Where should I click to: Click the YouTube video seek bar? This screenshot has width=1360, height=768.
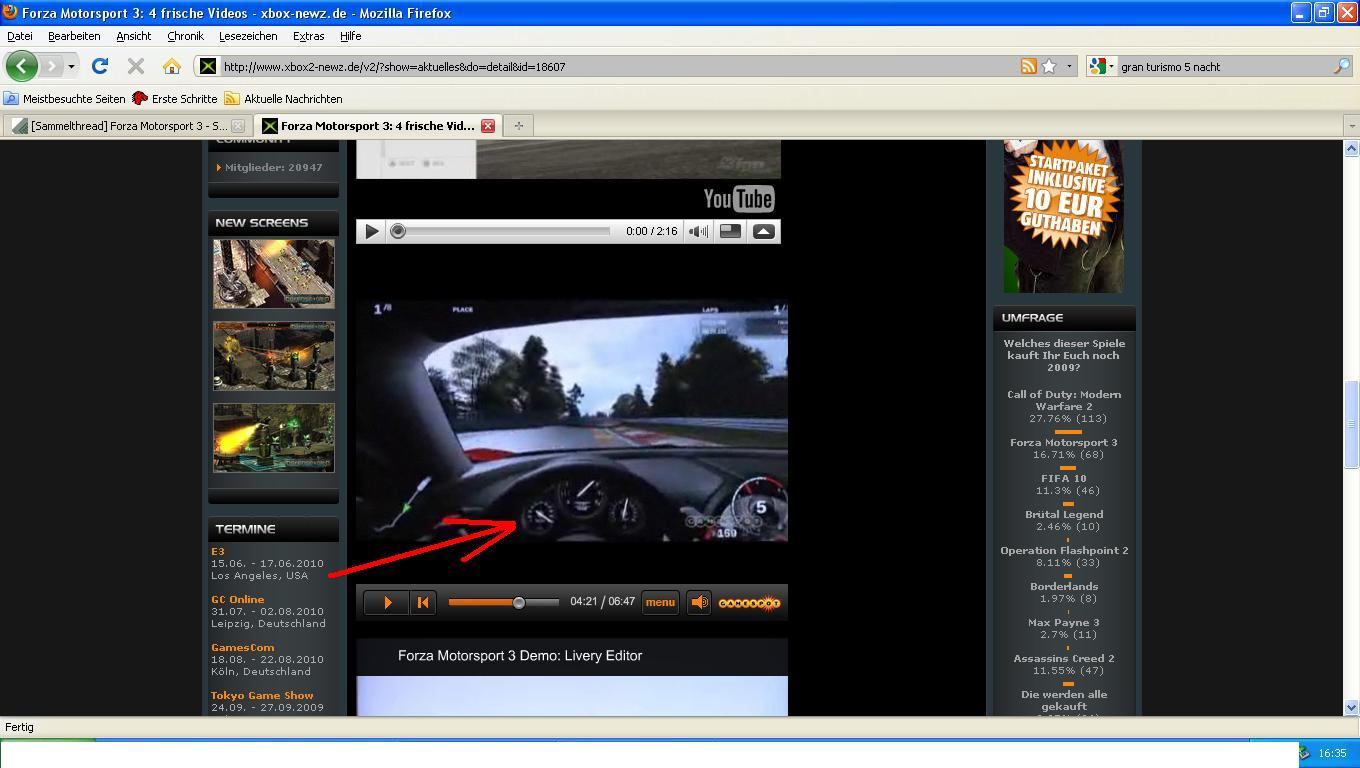tap(500, 231)
